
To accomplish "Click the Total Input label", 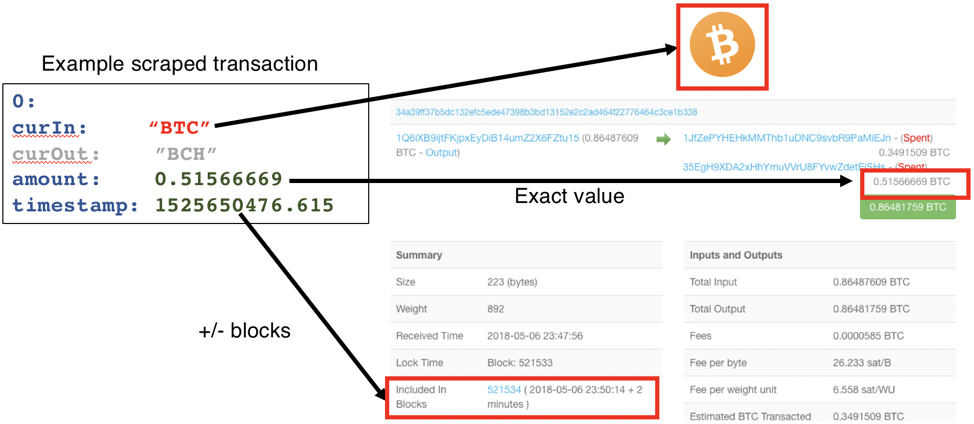I will pos(713,282).
